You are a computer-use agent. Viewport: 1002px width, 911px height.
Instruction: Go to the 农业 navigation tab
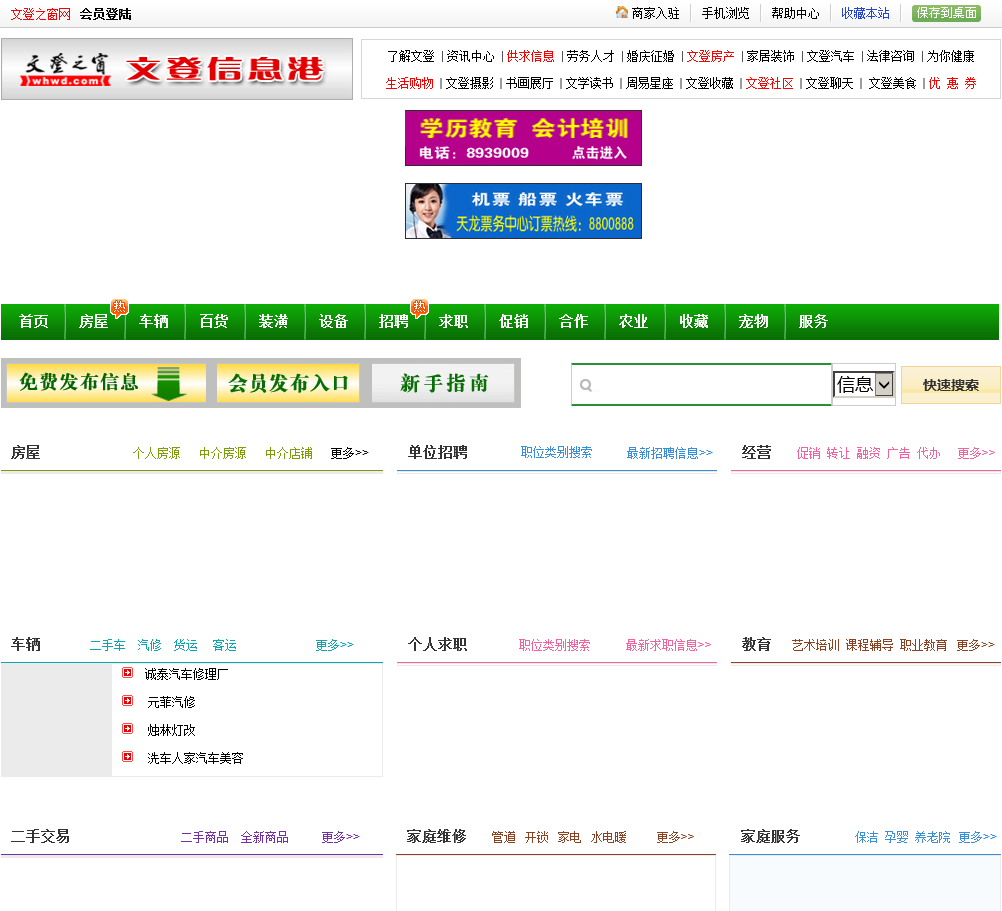[634, 321]
